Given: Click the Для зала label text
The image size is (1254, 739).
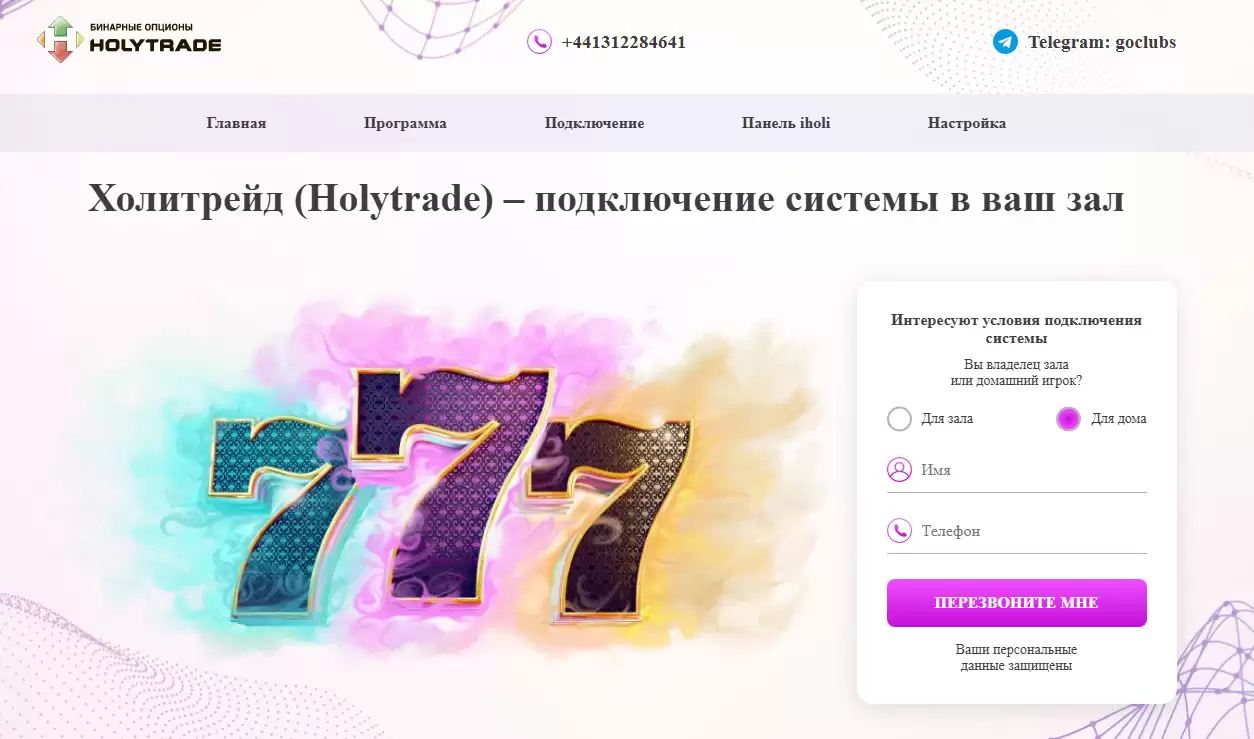Looking at the screenshot, I should [x=947, y=419].
